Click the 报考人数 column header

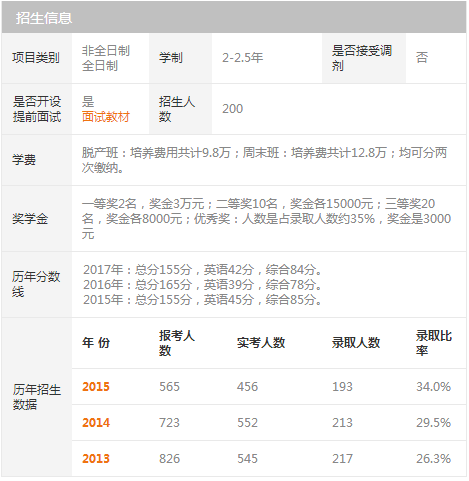(x=177, y=343)
